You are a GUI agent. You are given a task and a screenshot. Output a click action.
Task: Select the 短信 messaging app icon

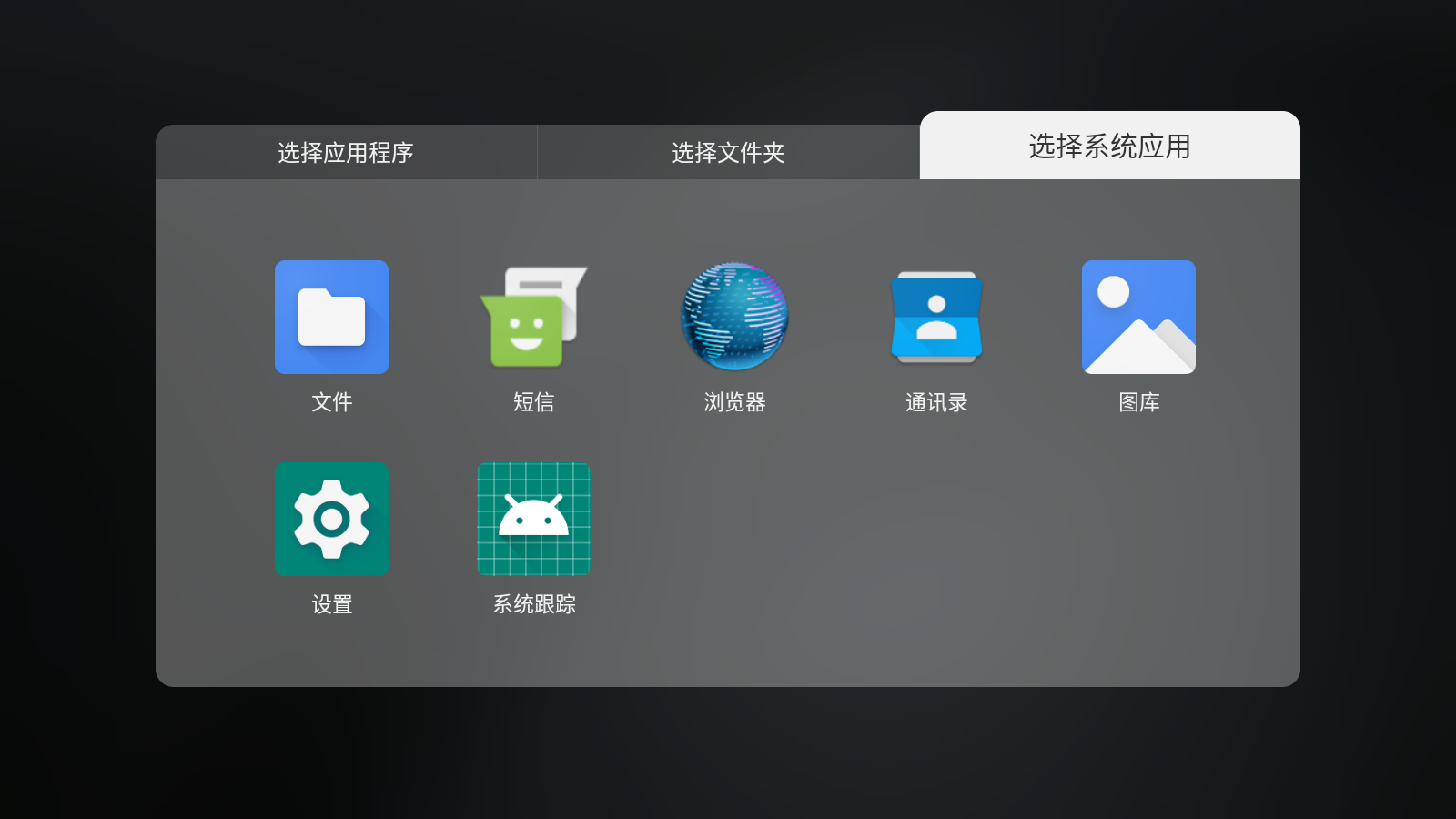tap(533, 317)
